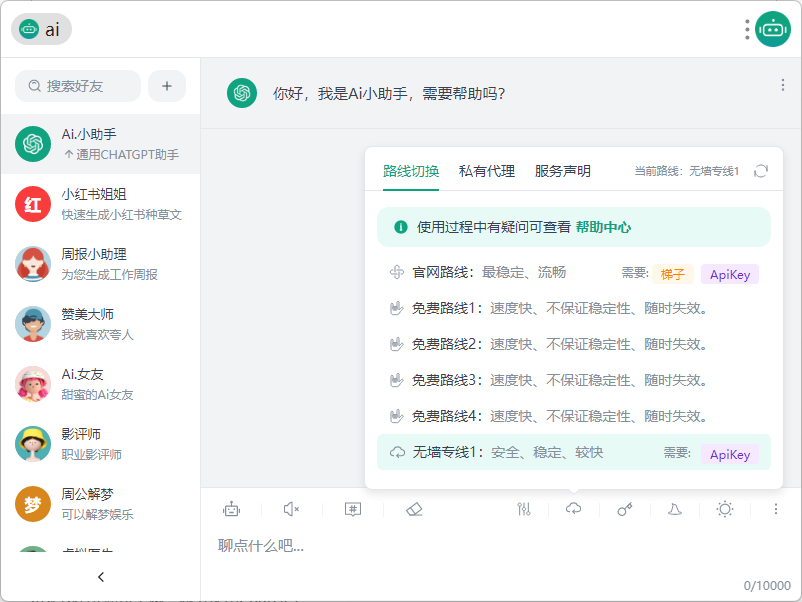Toggle the sun brightness theme icon
The width and height of the screenshot is (802, 602).
(x=725, y=509)
